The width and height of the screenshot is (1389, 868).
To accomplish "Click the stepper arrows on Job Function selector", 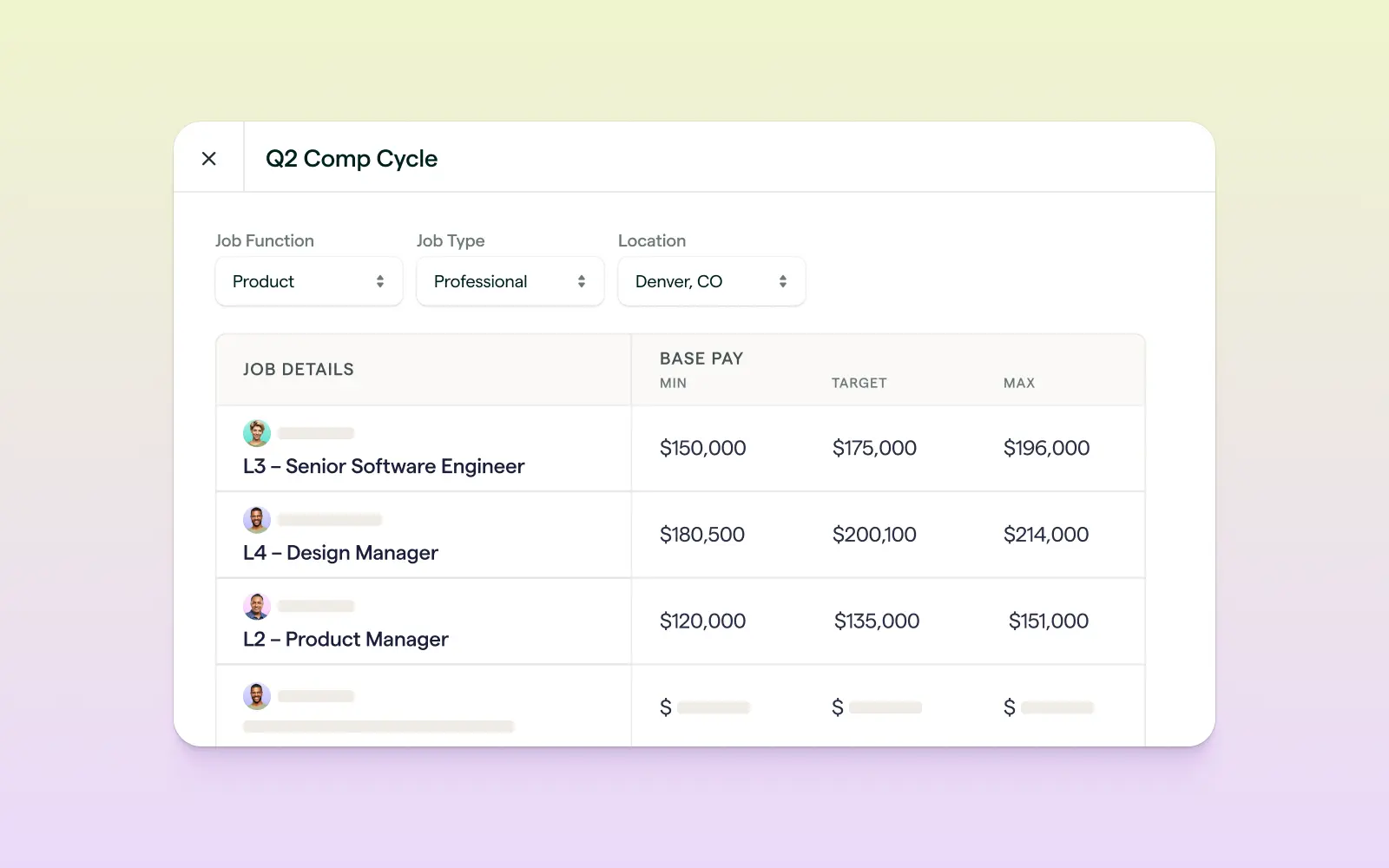I will click(379, 281).
